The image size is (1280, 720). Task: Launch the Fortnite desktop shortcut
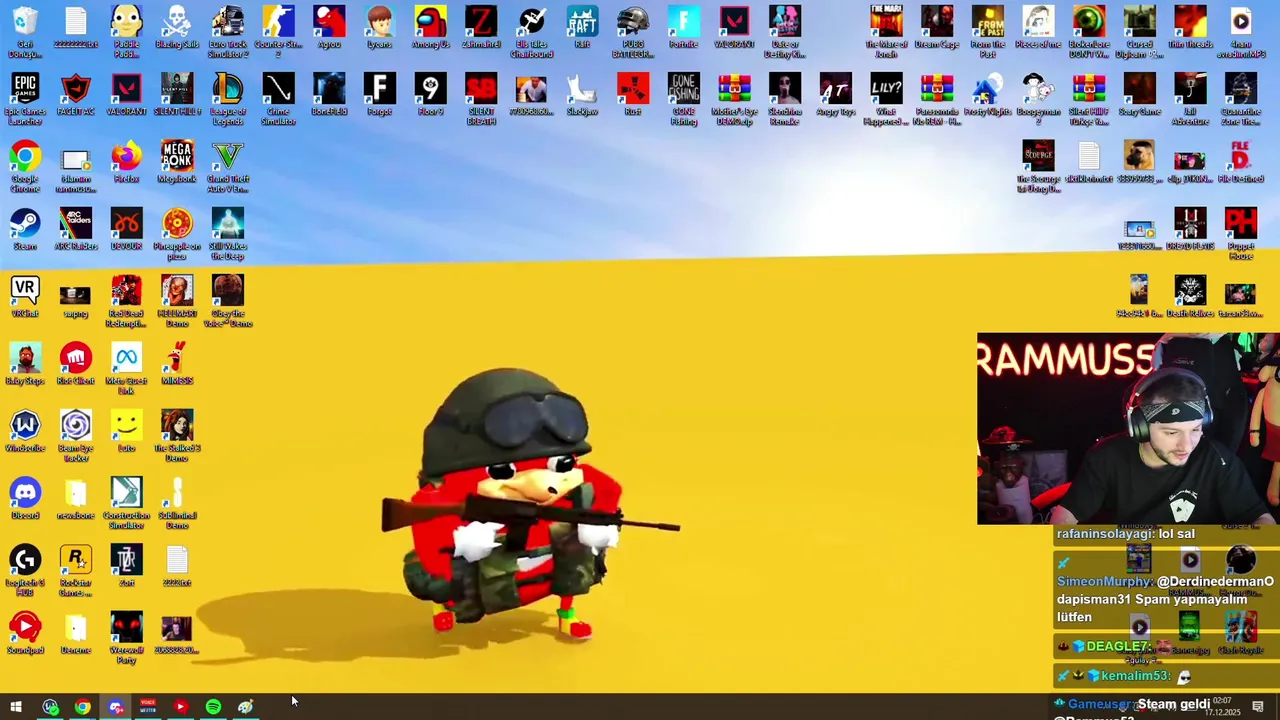point(683,27)
